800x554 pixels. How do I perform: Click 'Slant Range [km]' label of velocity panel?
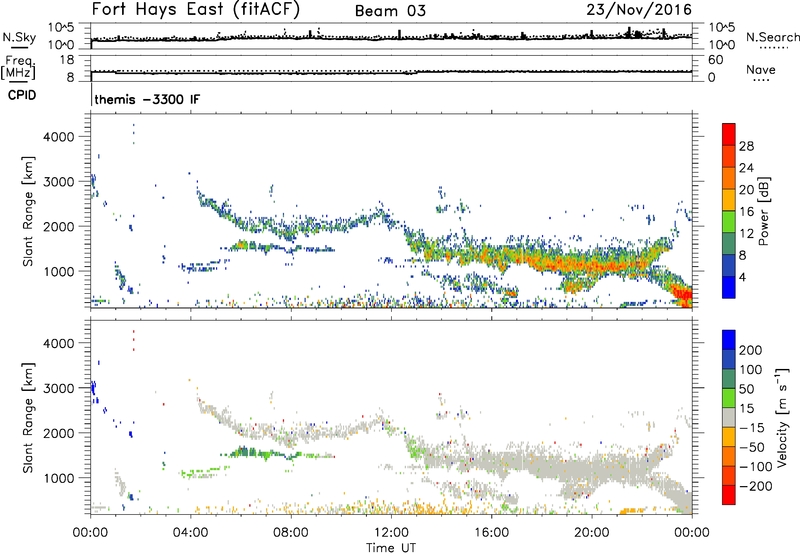pos(28,417)
